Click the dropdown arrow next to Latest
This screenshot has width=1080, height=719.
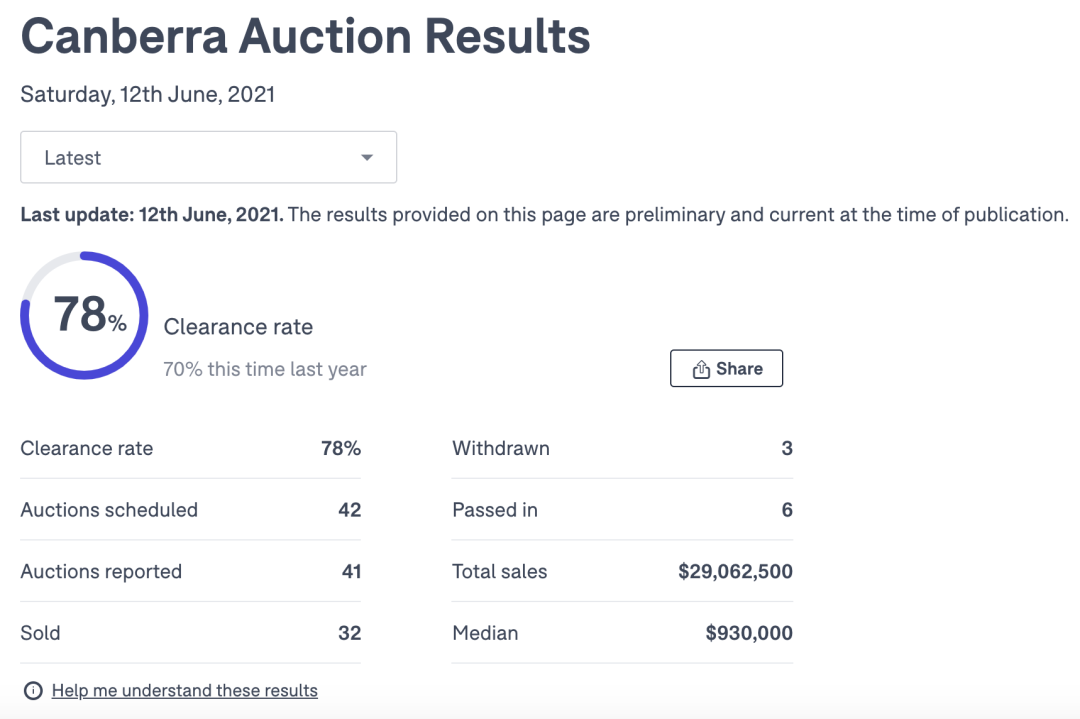click(x=367, y=158)
